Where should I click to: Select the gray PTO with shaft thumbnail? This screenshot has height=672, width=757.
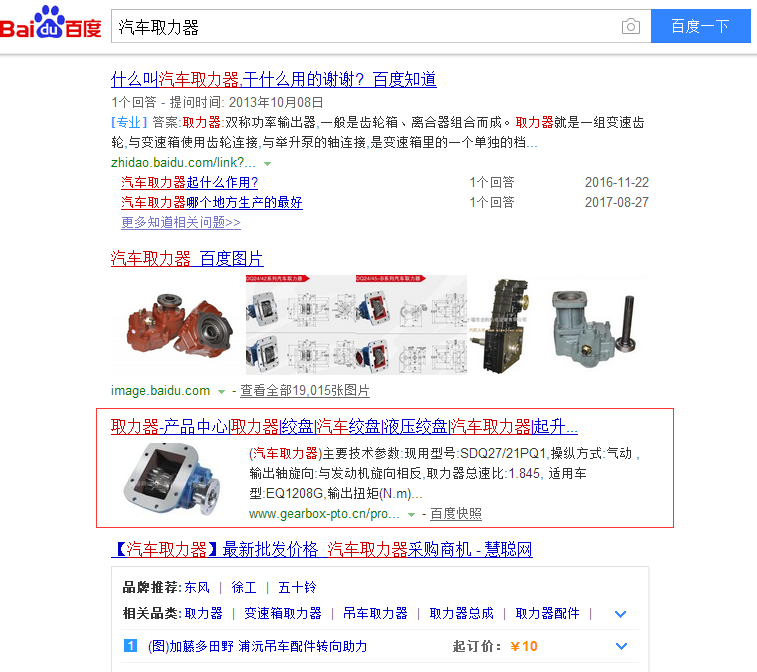coord(593,325)
